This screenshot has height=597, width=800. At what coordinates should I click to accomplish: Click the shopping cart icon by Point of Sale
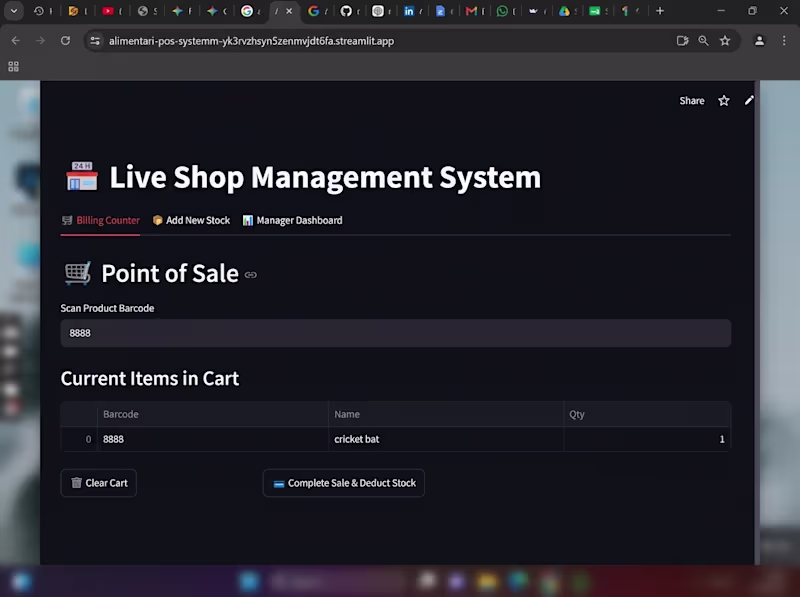[x=78, y=273]
